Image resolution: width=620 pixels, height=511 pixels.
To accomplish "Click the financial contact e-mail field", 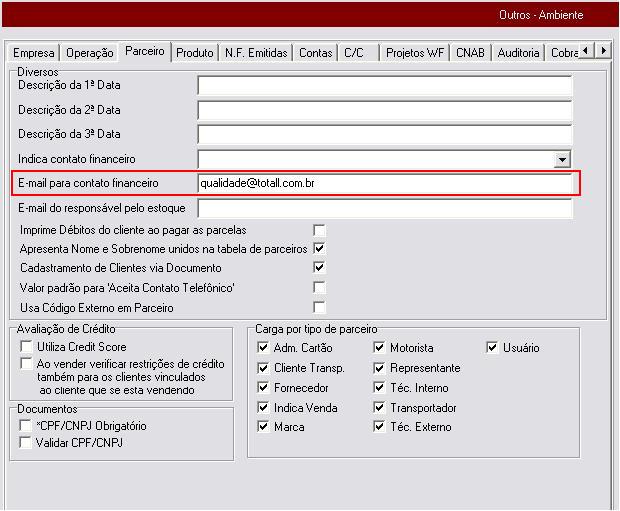I will pos(385,184).
